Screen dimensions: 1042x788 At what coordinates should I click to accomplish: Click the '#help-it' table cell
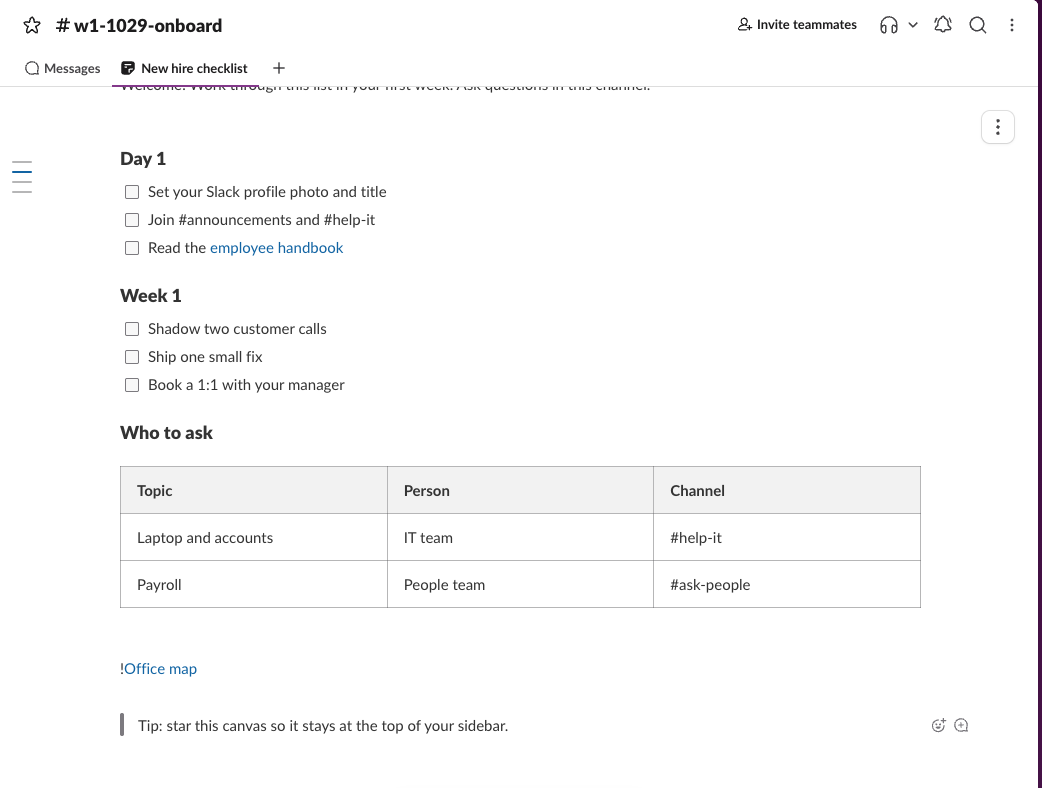[787, 538]
